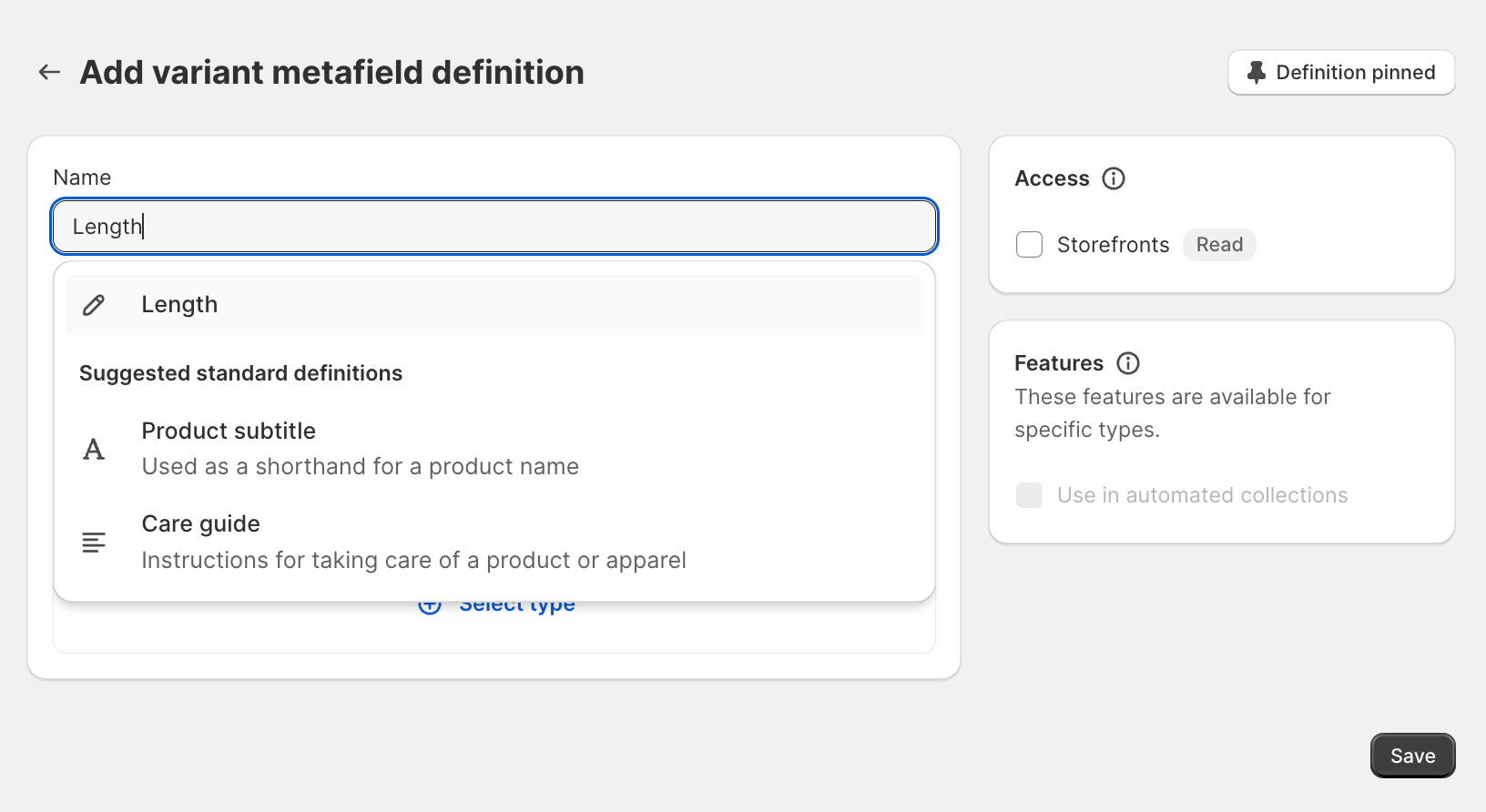Click the Suggested standard definitions heading
Image resolution: width=1486 pixels, height=812 pixels.
click(x=240, y=373)
